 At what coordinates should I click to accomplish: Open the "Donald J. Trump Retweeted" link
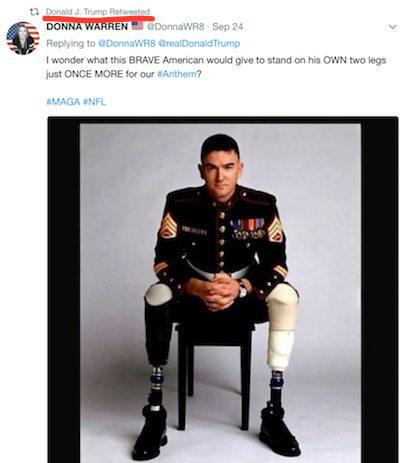98,12
